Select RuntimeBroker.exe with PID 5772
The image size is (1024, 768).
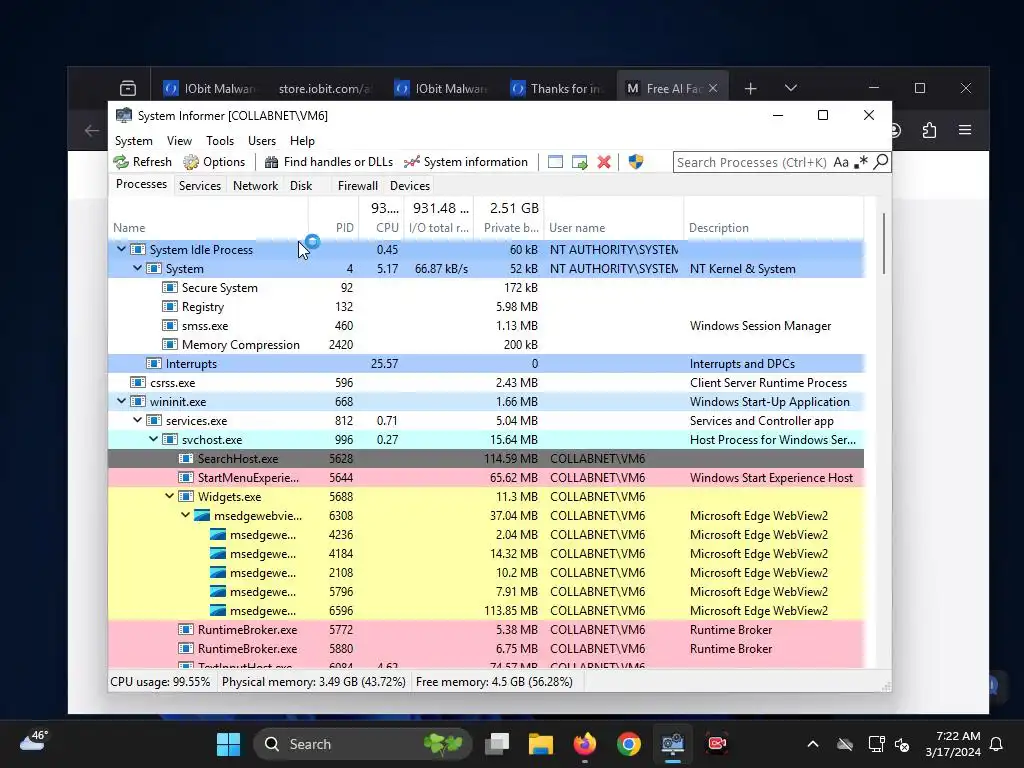[x=487, y=630]
